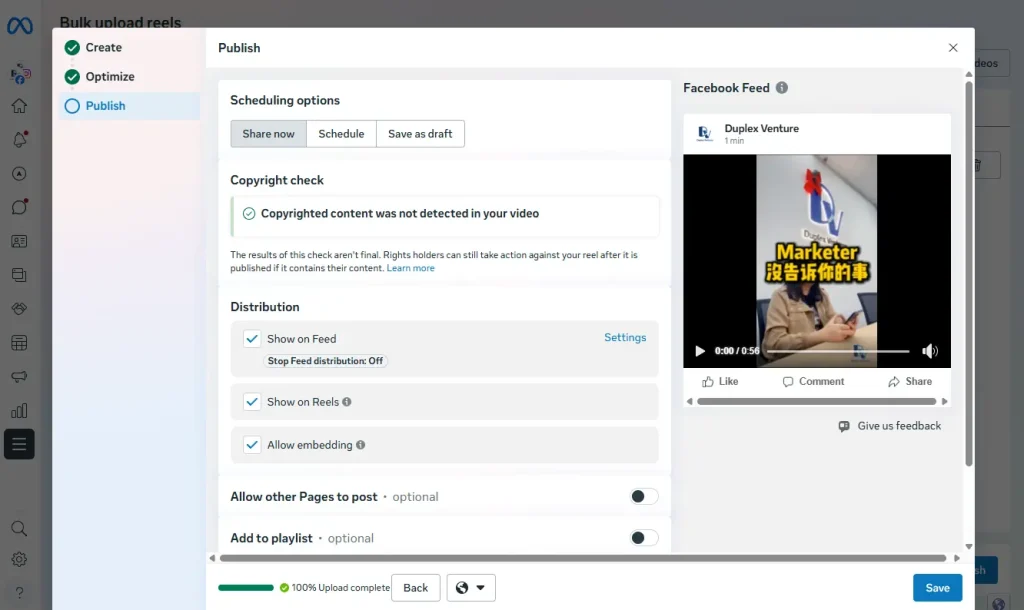Click the Save button
The width and height of the screenshot is (1024, 610).
(936, 587)
